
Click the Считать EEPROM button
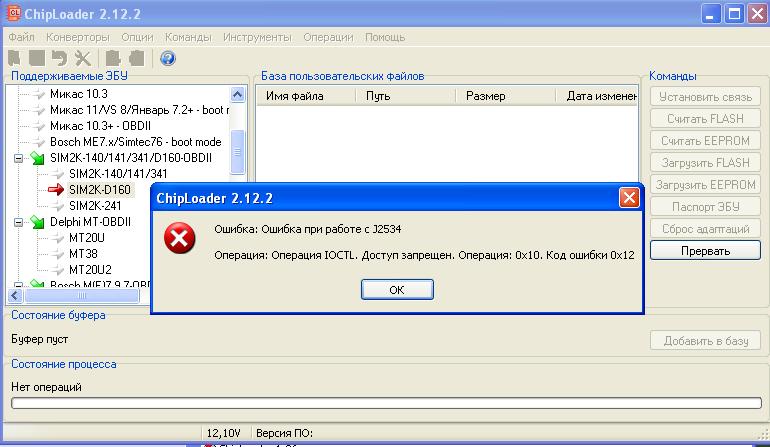pyautogui.click(x=705, y=140)
